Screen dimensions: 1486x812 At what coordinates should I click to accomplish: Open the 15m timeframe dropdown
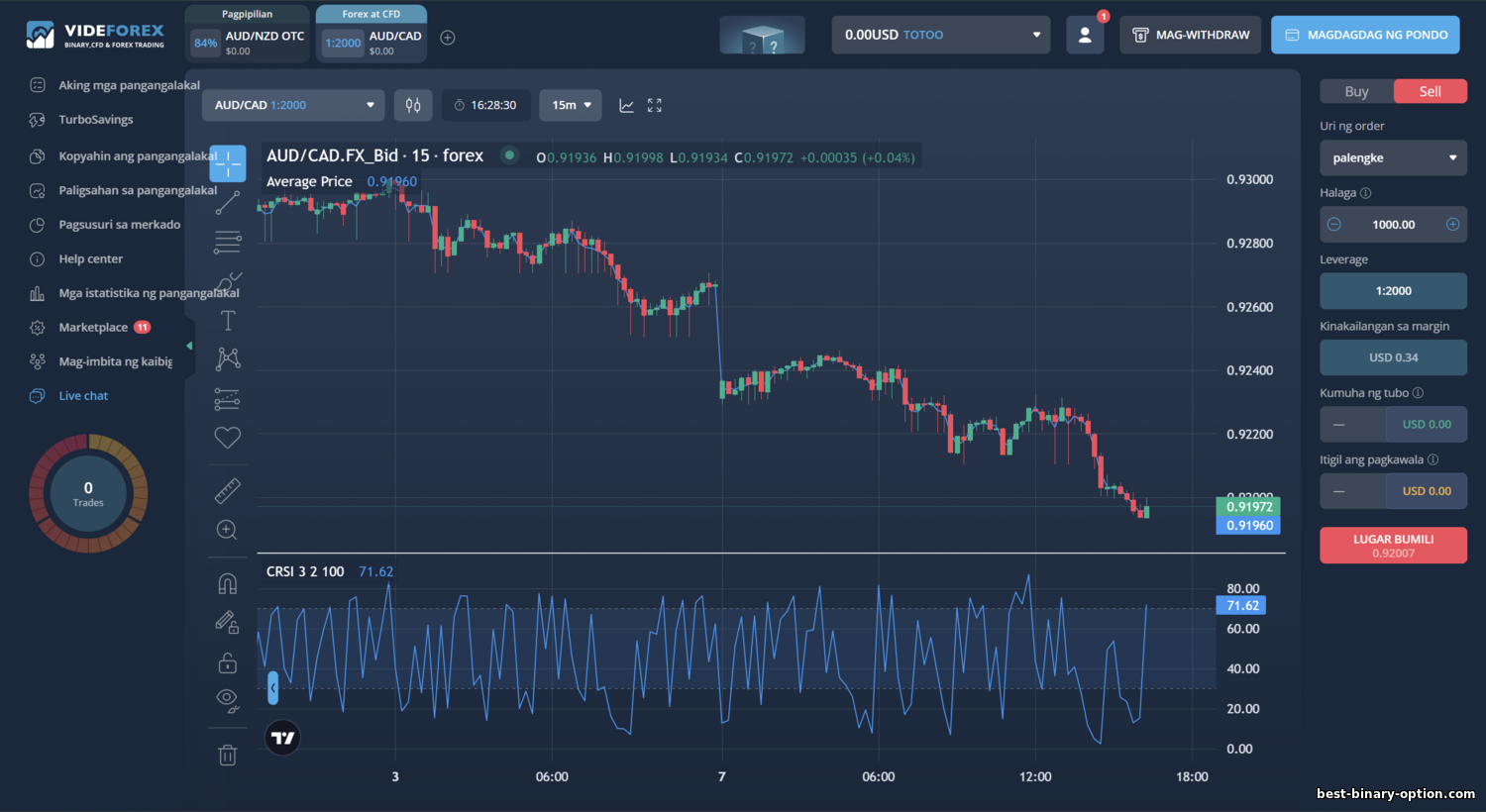pos(571,105)
